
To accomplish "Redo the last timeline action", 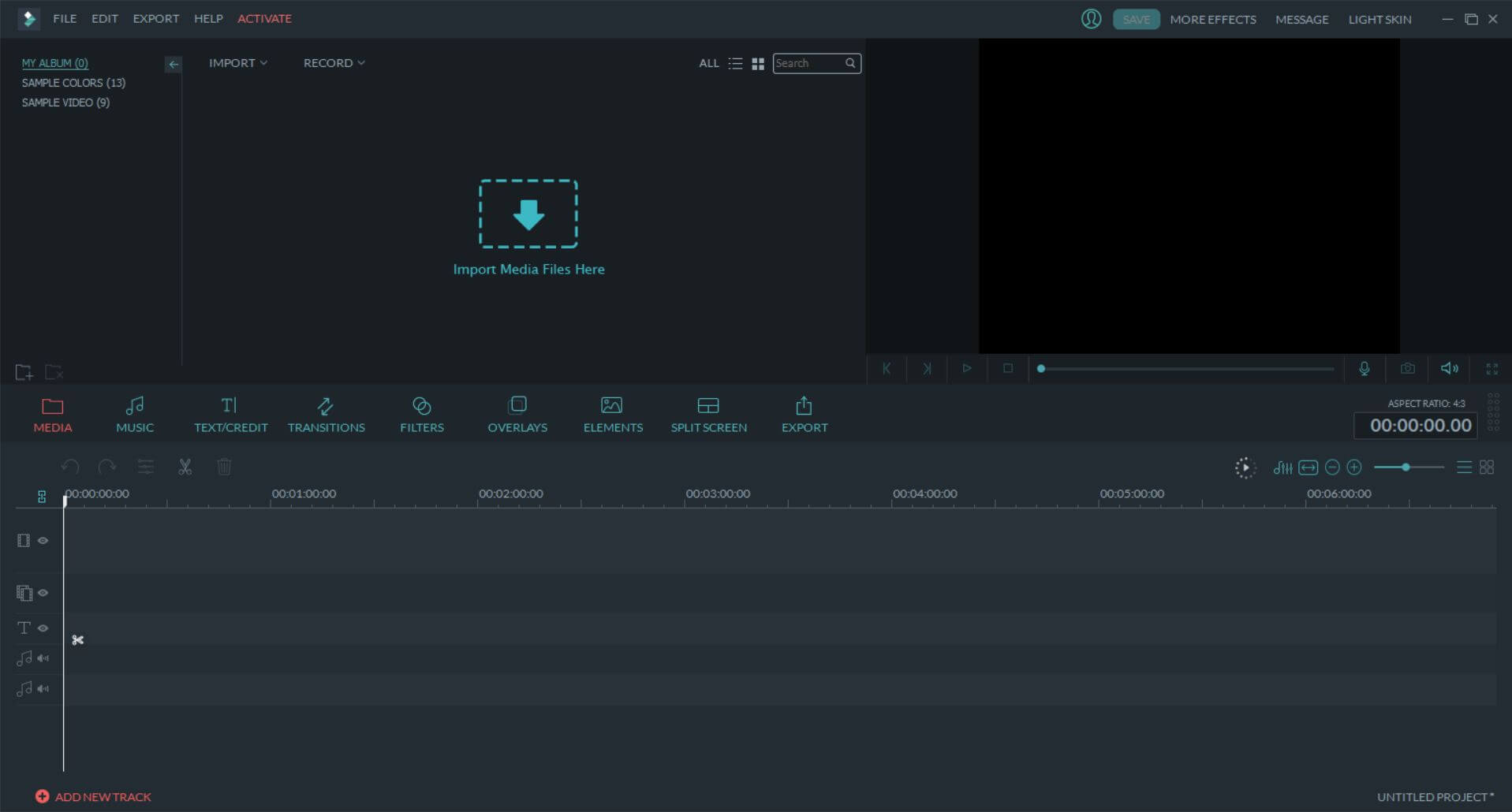I will tap(106, 467).
